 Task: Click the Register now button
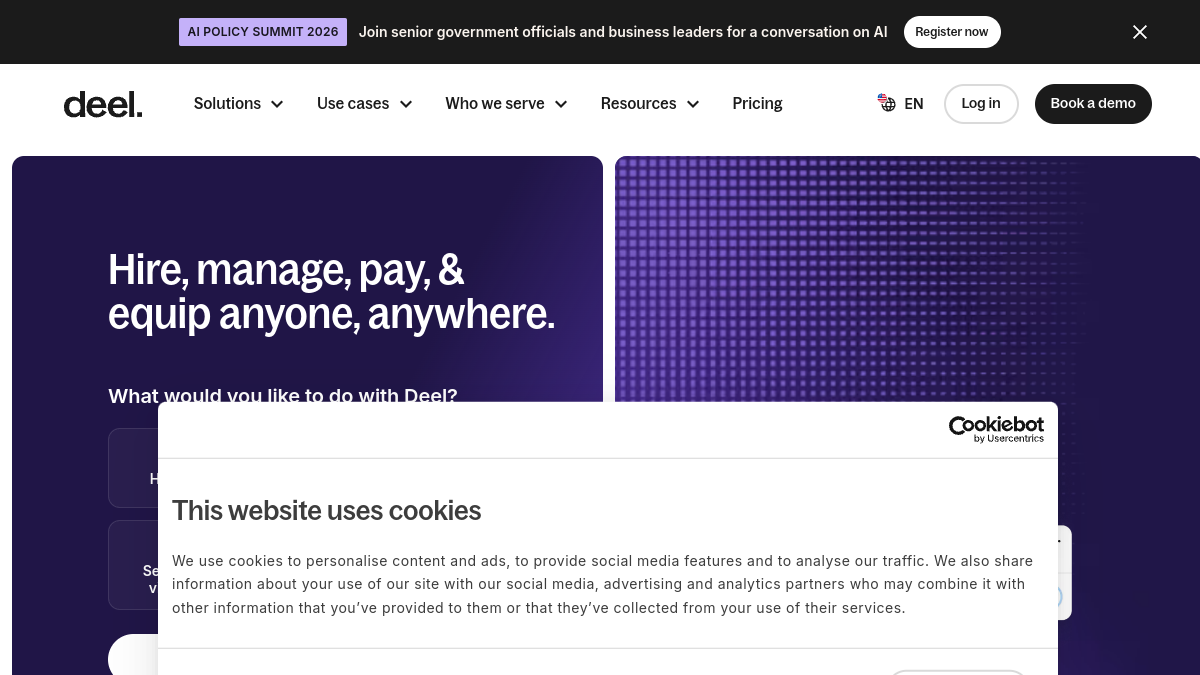(952, 32)
